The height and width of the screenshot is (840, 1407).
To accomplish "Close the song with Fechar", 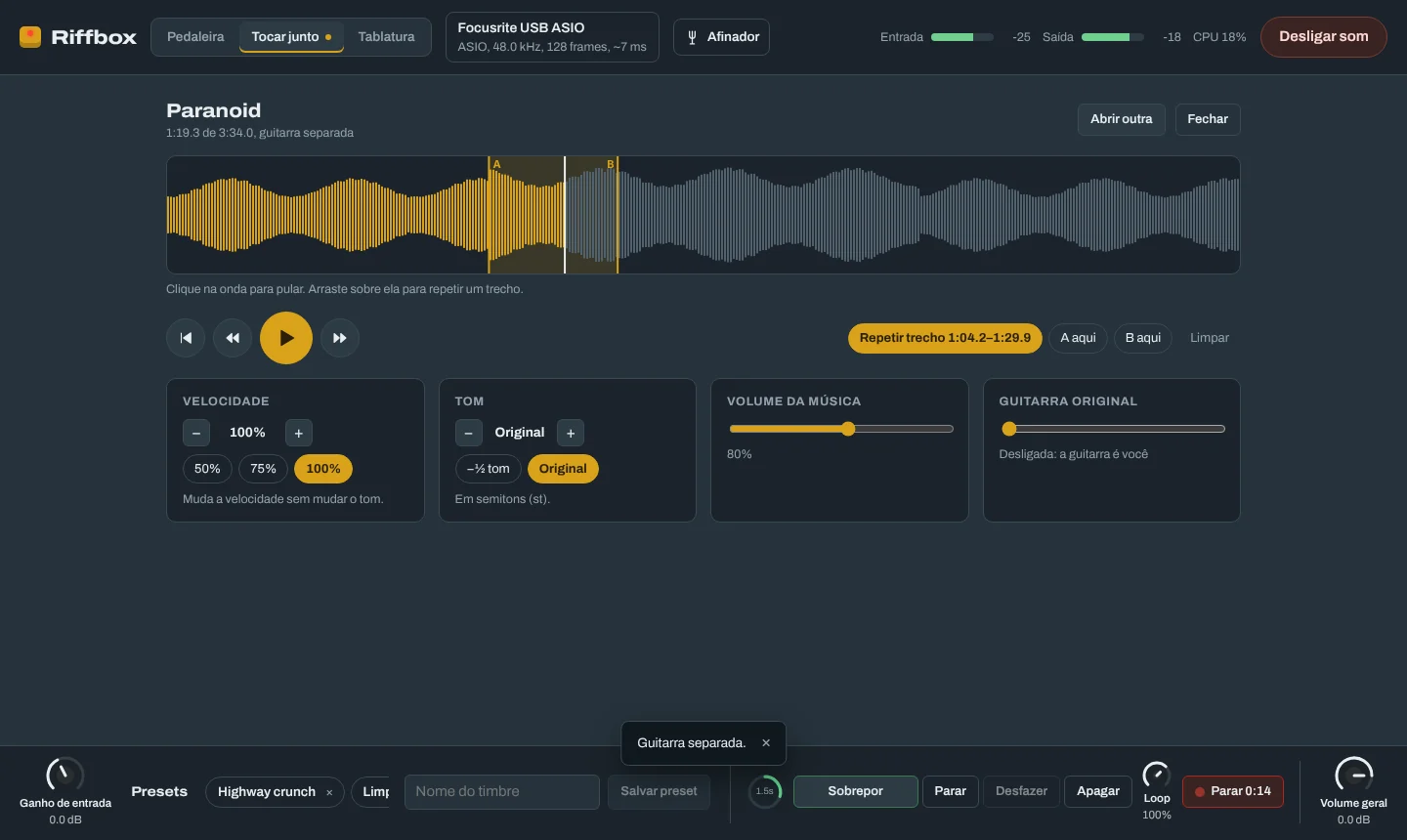I will pyautogui.click(x=1208, y=119).
